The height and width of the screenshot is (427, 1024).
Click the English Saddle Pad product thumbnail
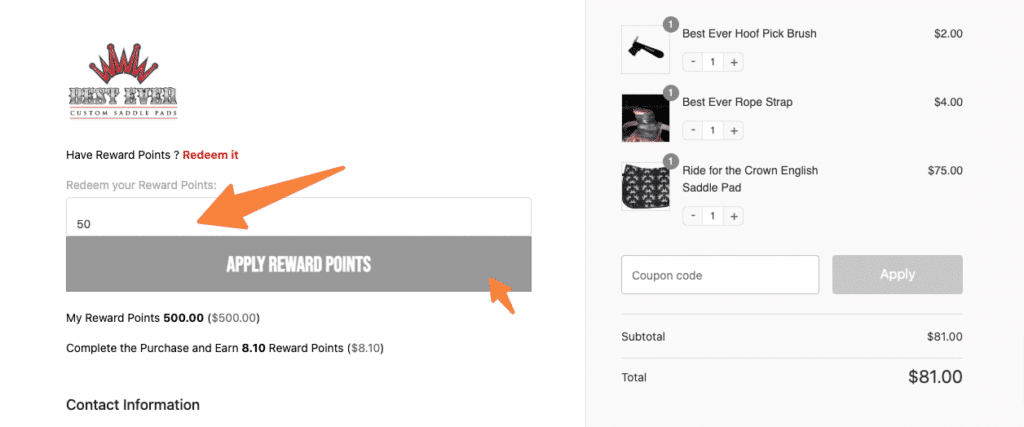[645, 187]
